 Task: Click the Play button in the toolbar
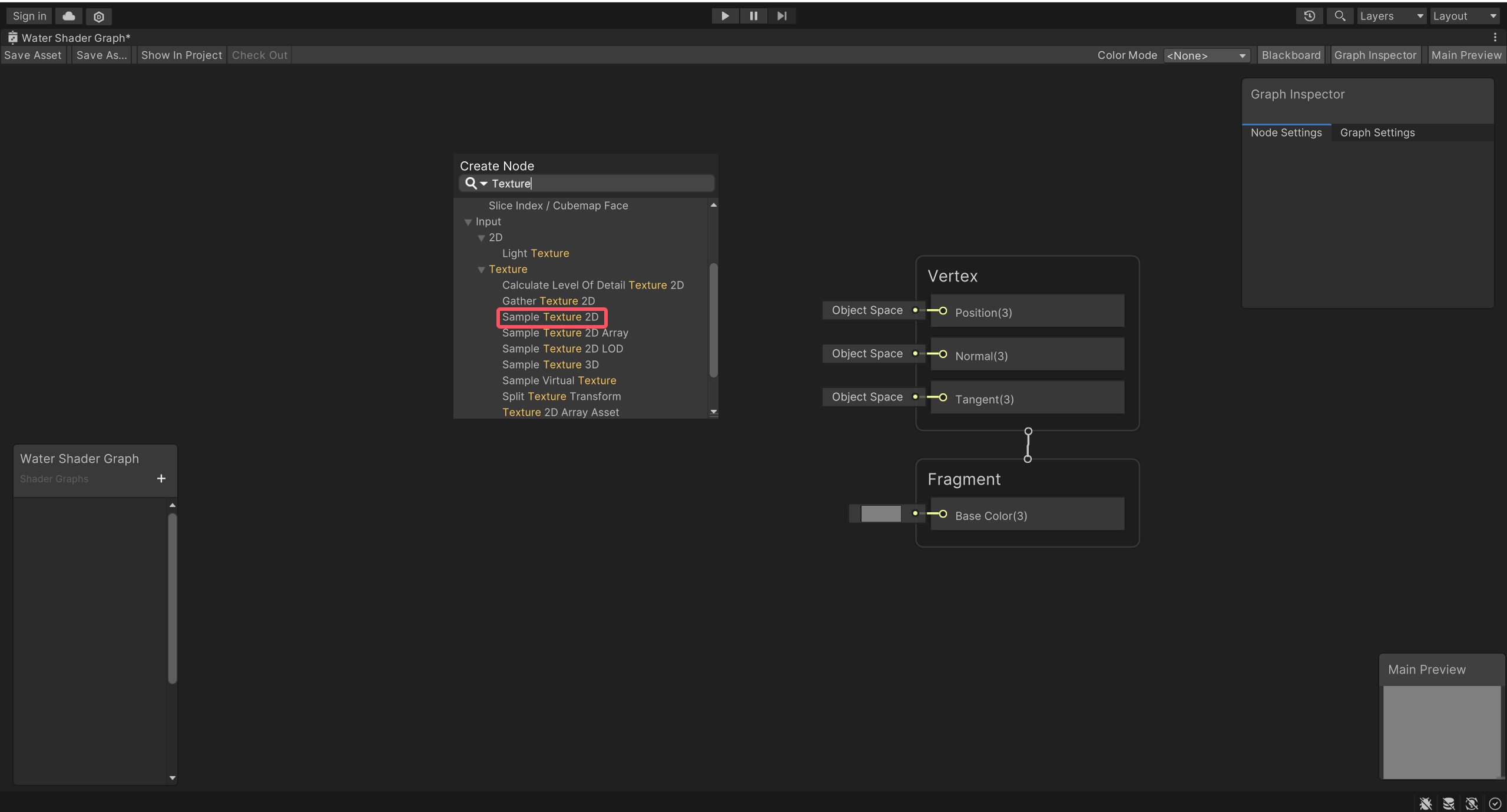tap(725, 16)
